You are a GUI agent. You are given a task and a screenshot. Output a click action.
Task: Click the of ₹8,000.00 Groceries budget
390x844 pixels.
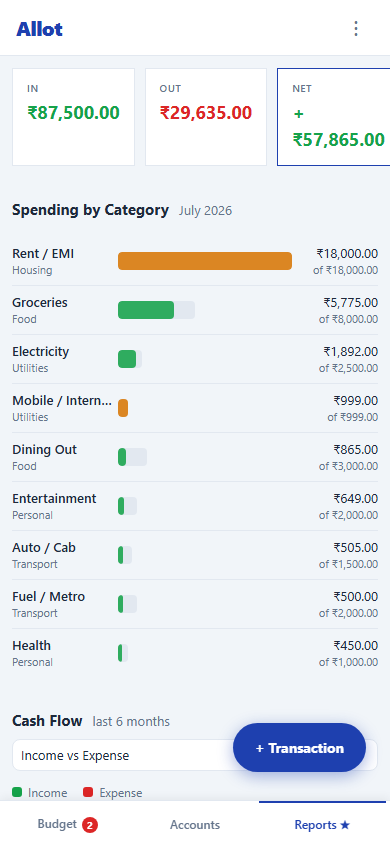[349, 319]
